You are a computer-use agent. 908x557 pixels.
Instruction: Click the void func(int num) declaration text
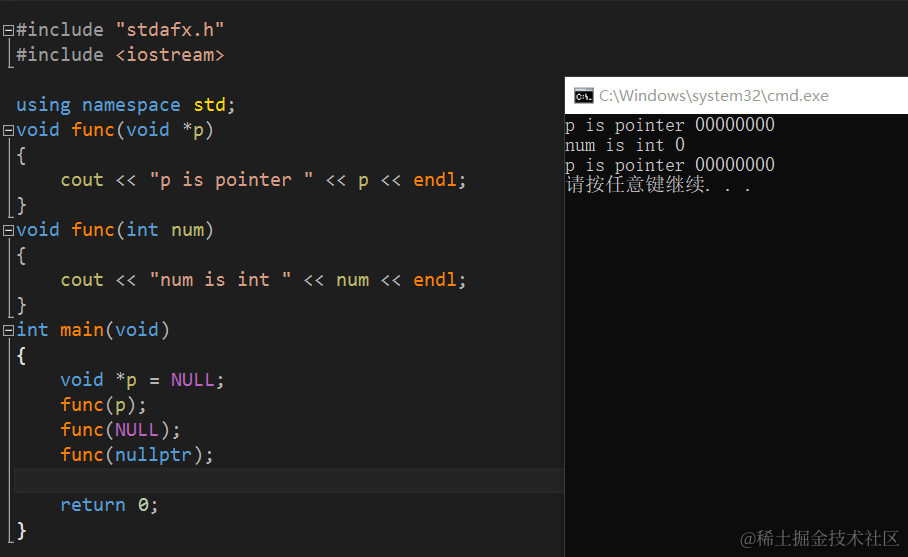(115, 230)
